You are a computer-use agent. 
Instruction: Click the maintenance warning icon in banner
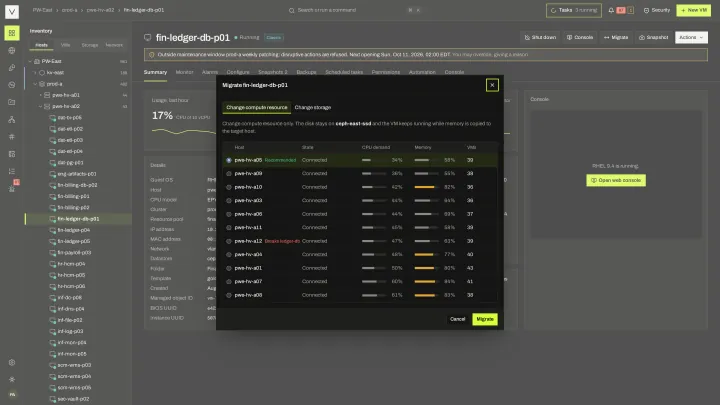152,55
